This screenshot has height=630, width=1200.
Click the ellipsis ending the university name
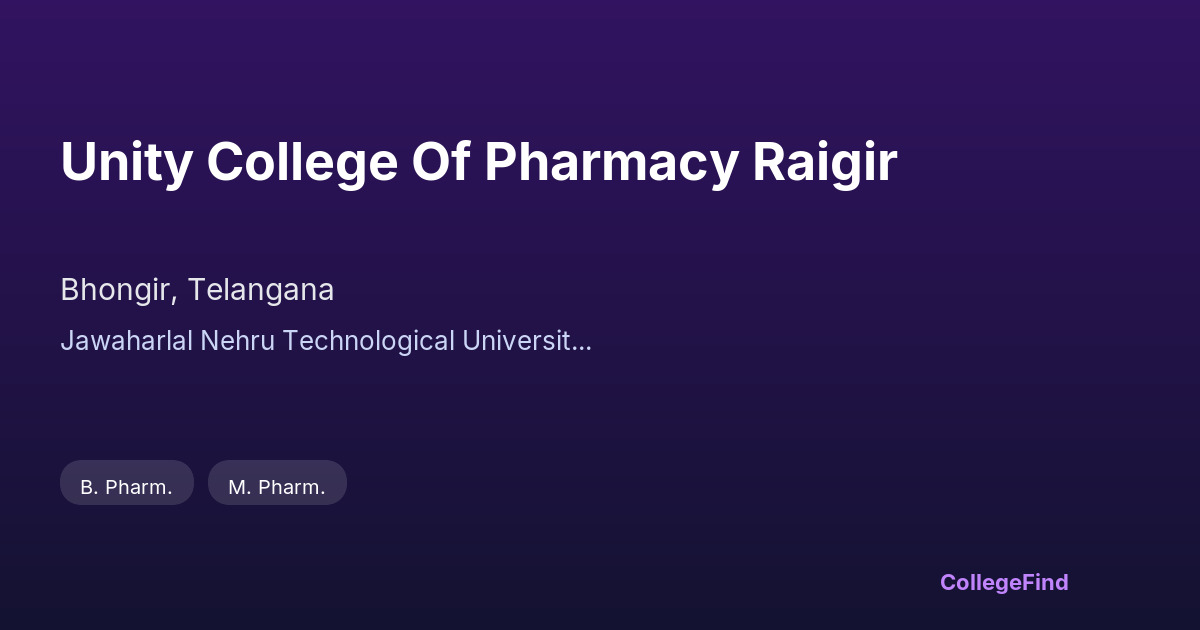click(583, 345)
